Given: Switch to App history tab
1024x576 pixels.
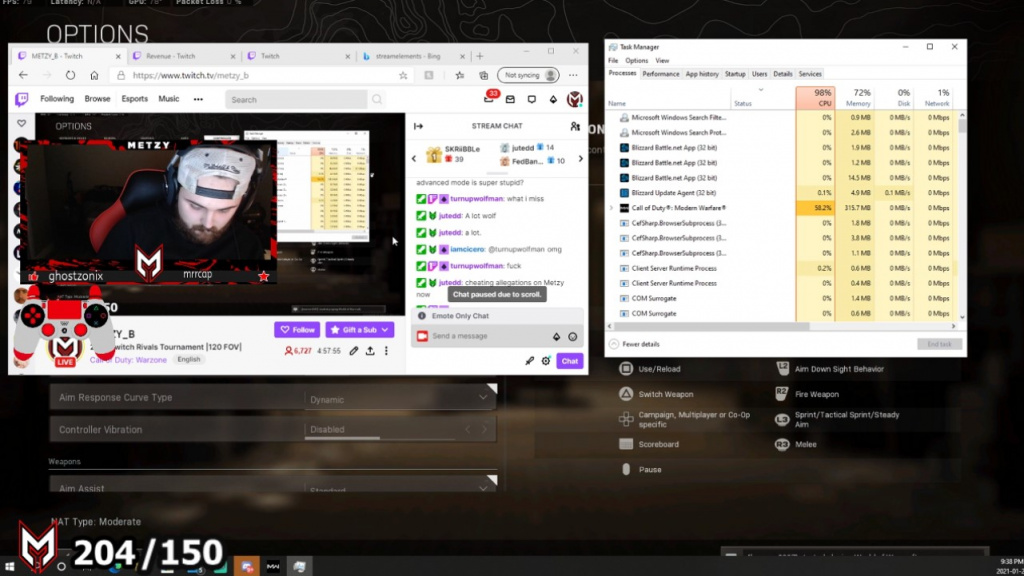Looking at the screenshot, I should click(701, 74).
